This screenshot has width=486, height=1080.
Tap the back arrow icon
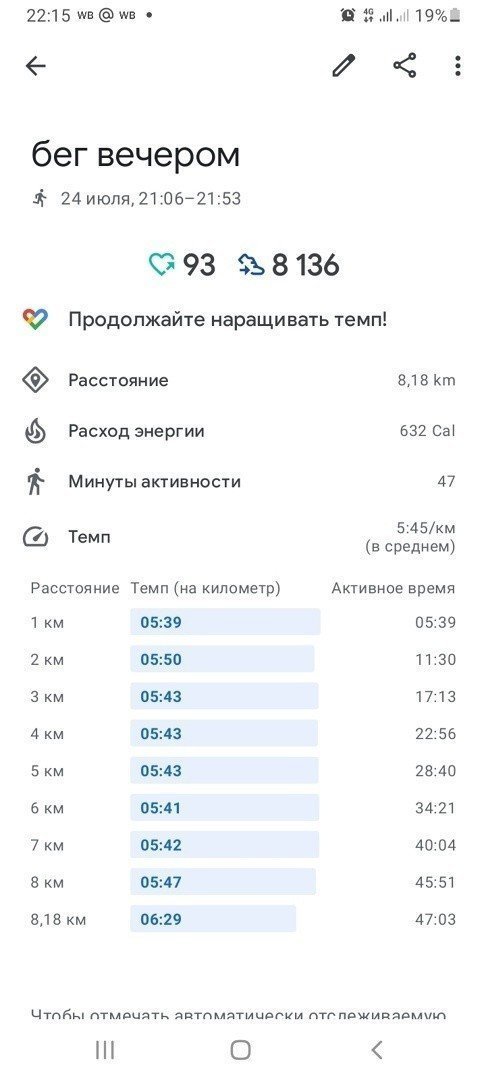pyautogui.click(x=36, y=66)
